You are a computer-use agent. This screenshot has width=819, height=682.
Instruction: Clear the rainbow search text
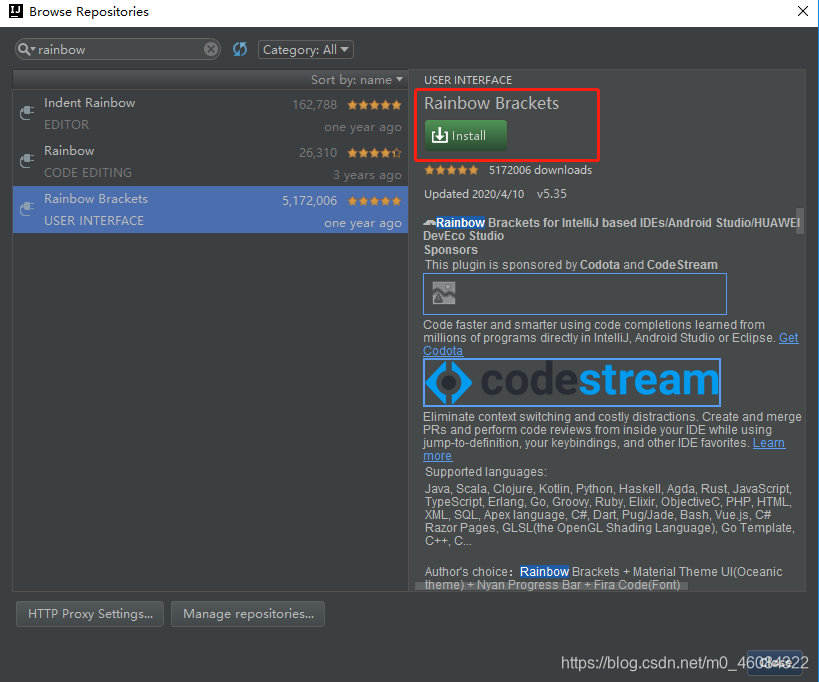210,49
